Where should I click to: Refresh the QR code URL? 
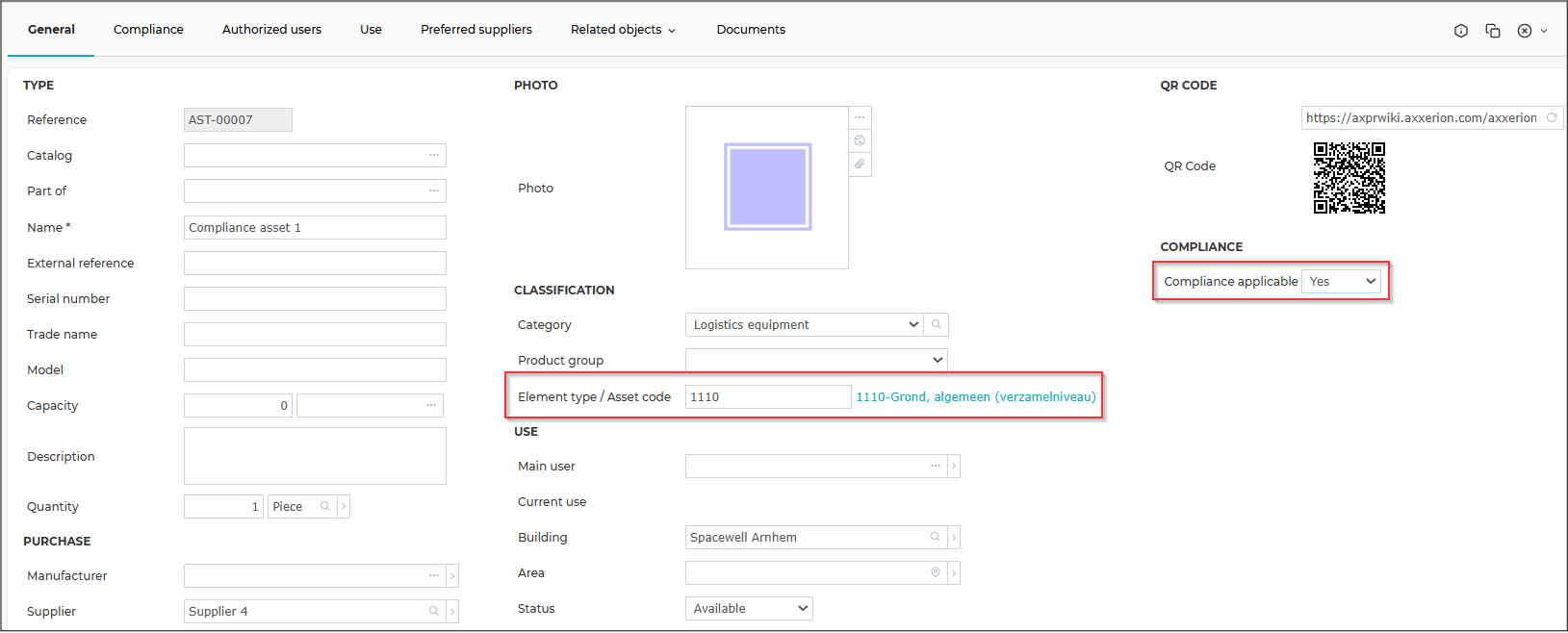(1552, 117)
